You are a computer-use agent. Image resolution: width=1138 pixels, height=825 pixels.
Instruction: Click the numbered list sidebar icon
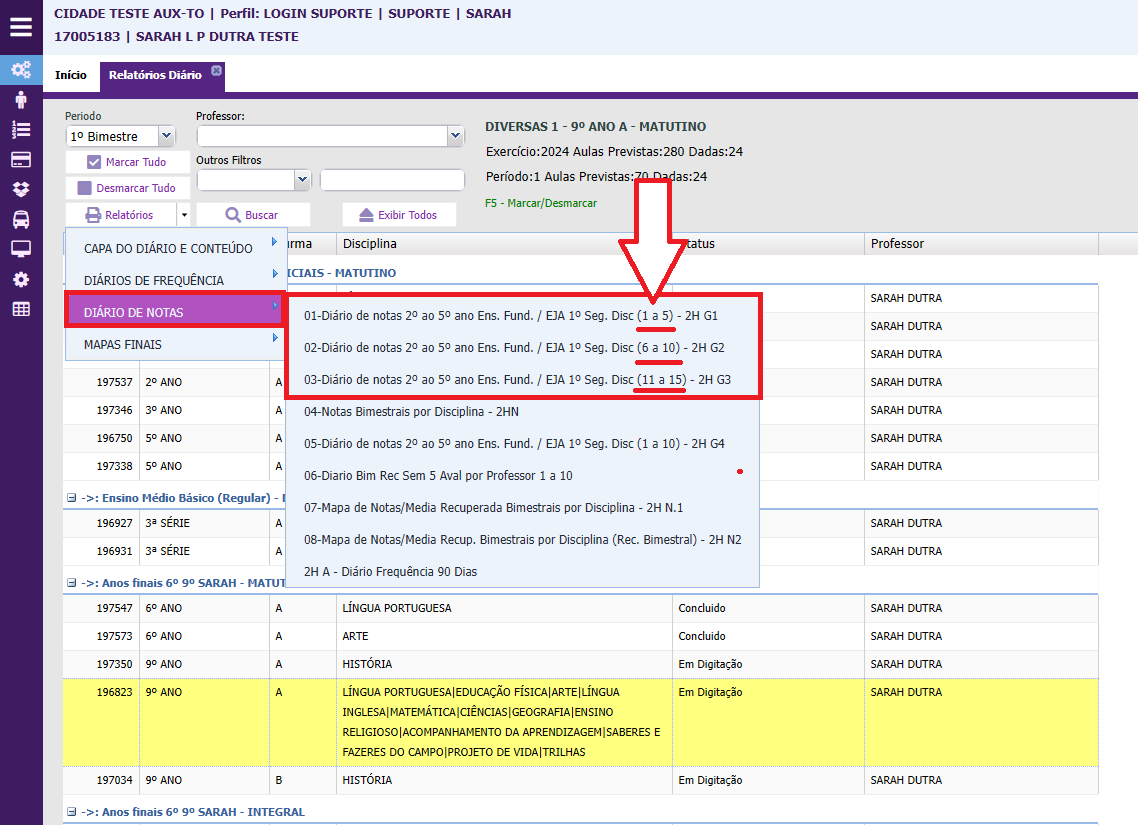pos(21,129)
